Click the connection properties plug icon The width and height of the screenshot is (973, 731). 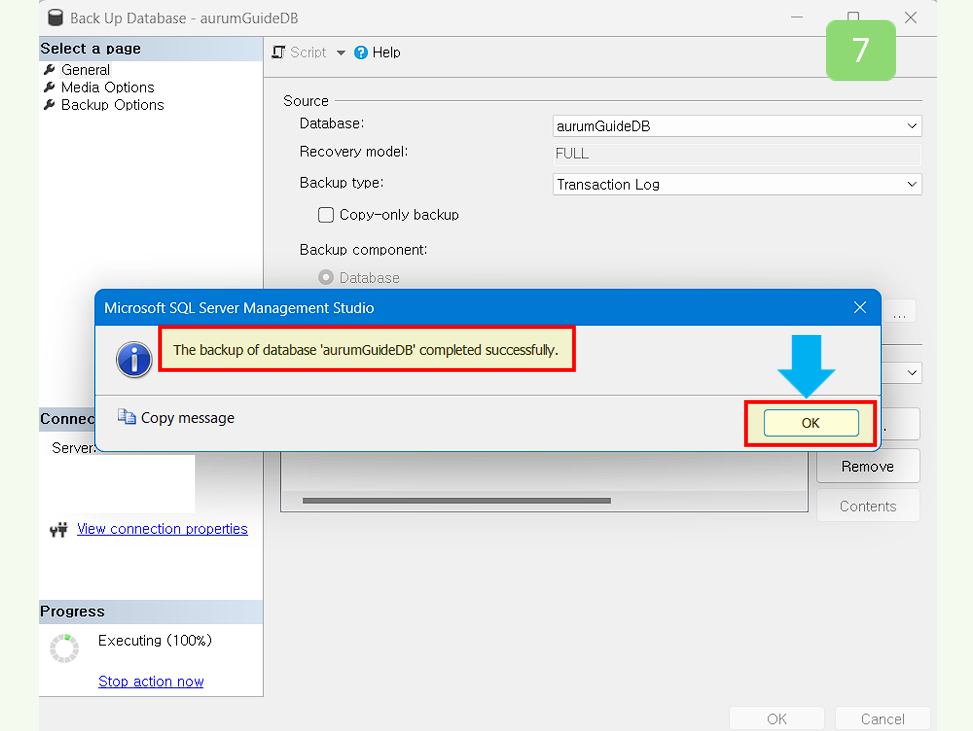(x=58, y=529)
